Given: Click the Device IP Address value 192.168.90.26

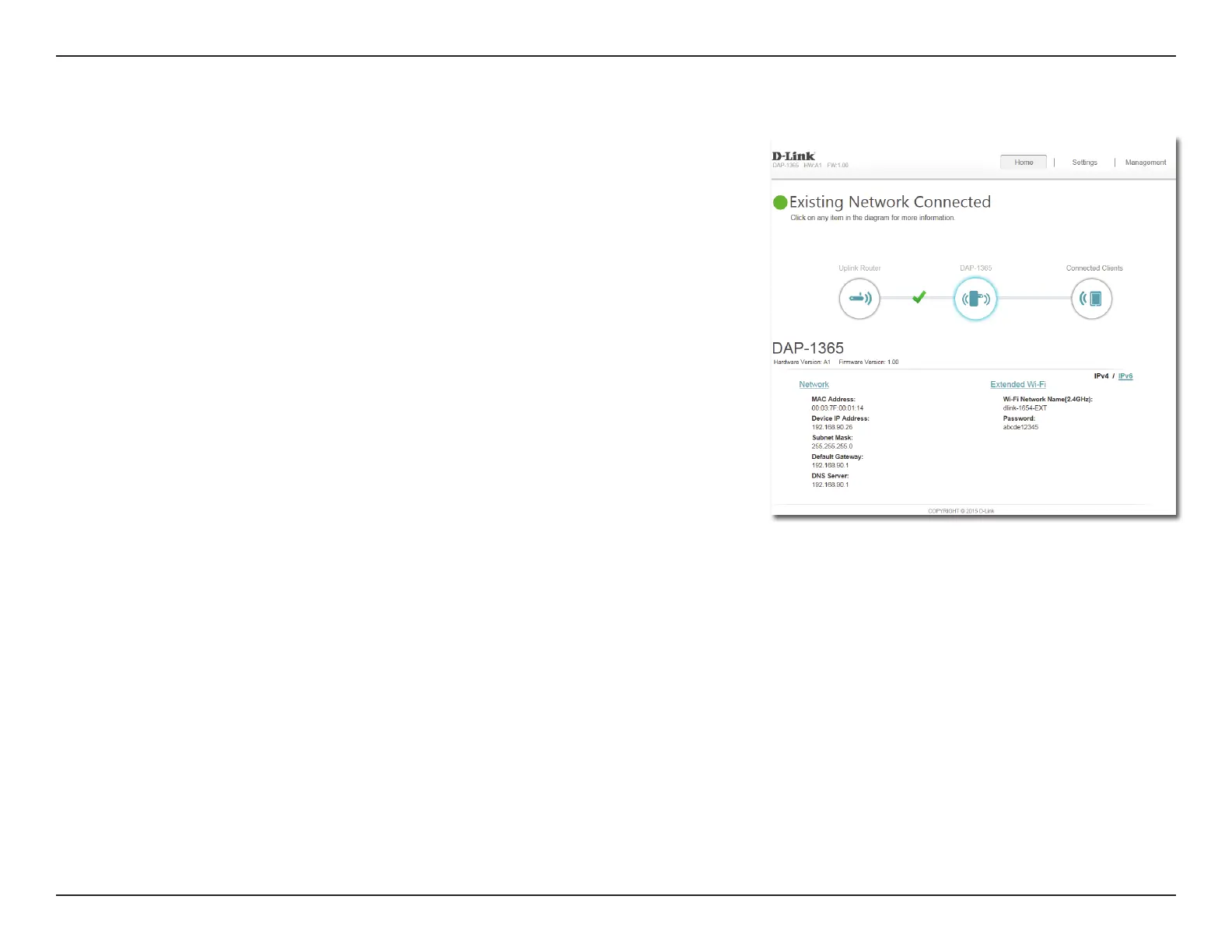Looking at the screenshot, I should (x=831, y=427).
